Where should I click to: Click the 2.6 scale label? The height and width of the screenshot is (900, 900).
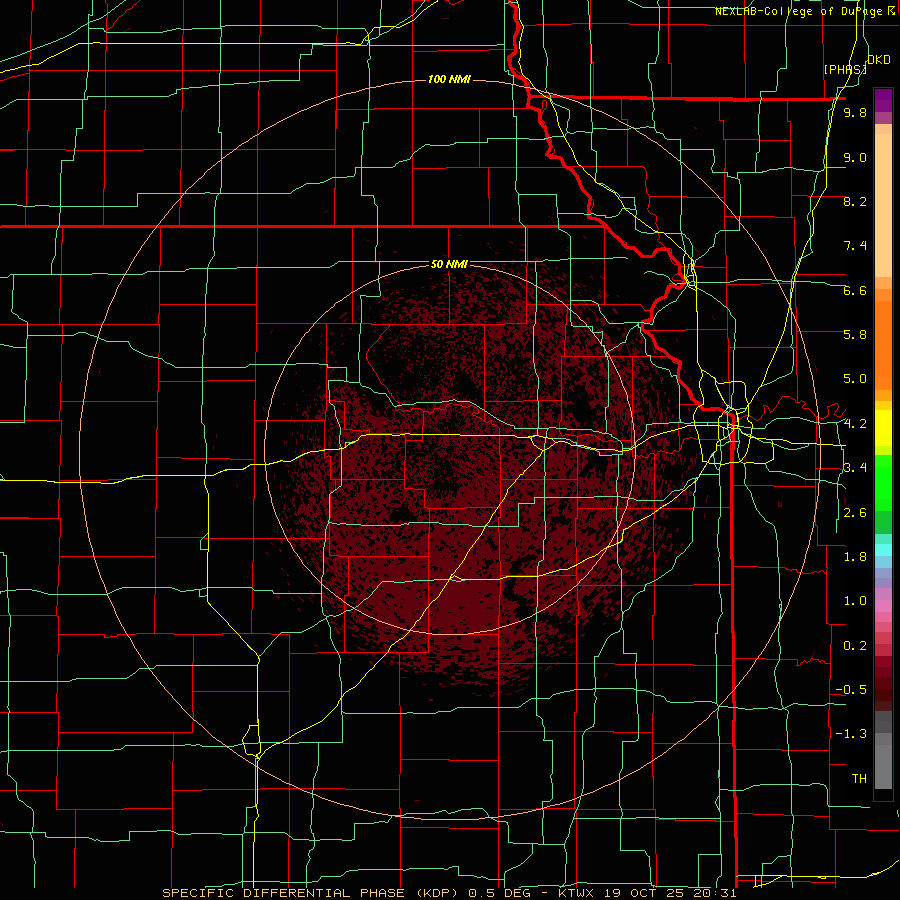[855, 513]
